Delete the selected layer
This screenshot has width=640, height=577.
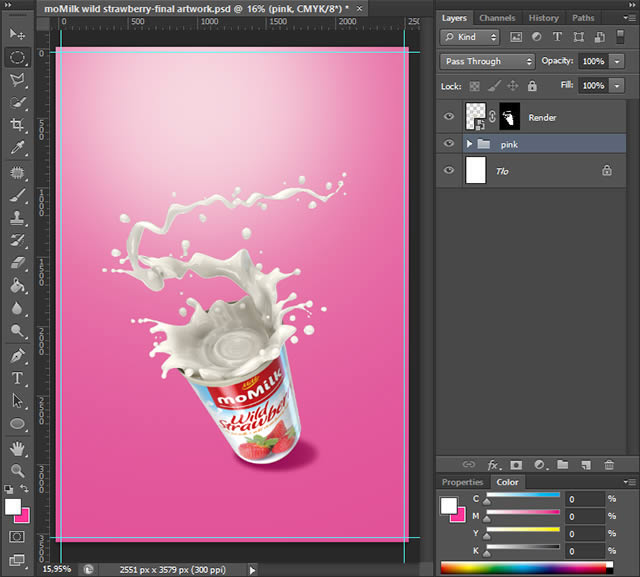609,465
